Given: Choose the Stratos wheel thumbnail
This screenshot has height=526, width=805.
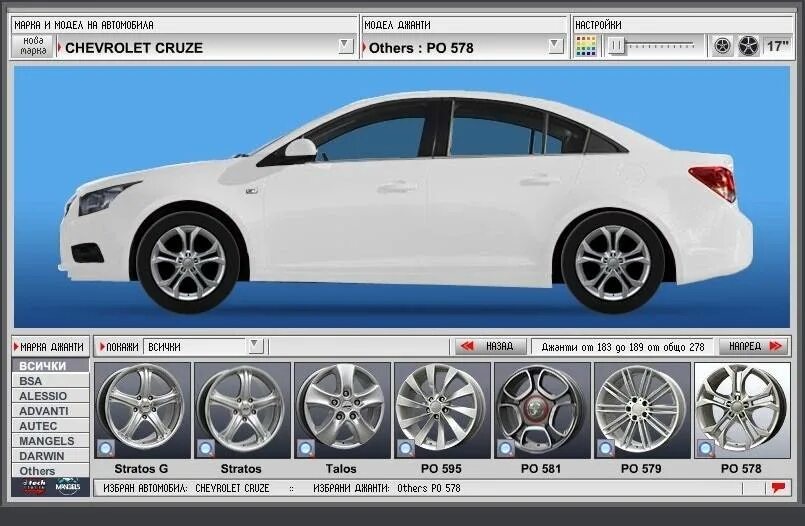Looking at the screenshot, I should pyautogui.click(x=242, y=410).
